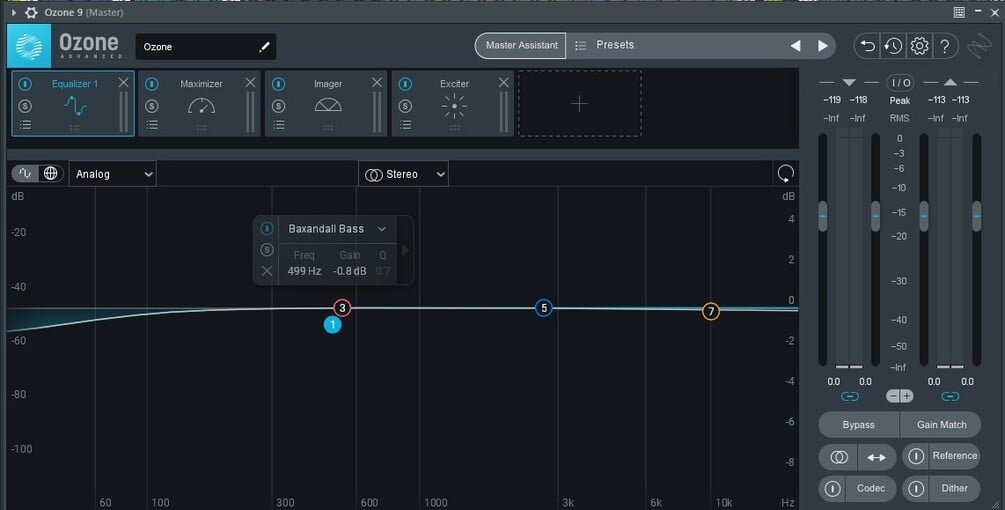
Task: Select the Exciter module tab
Action: point(453,103)
